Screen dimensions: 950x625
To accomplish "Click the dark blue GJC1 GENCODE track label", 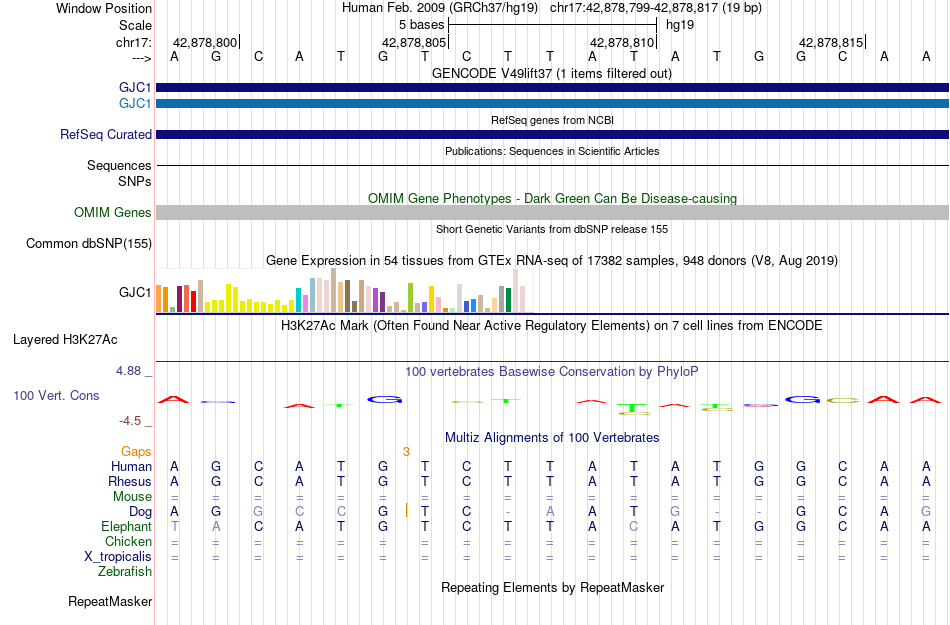I will 135,88.
